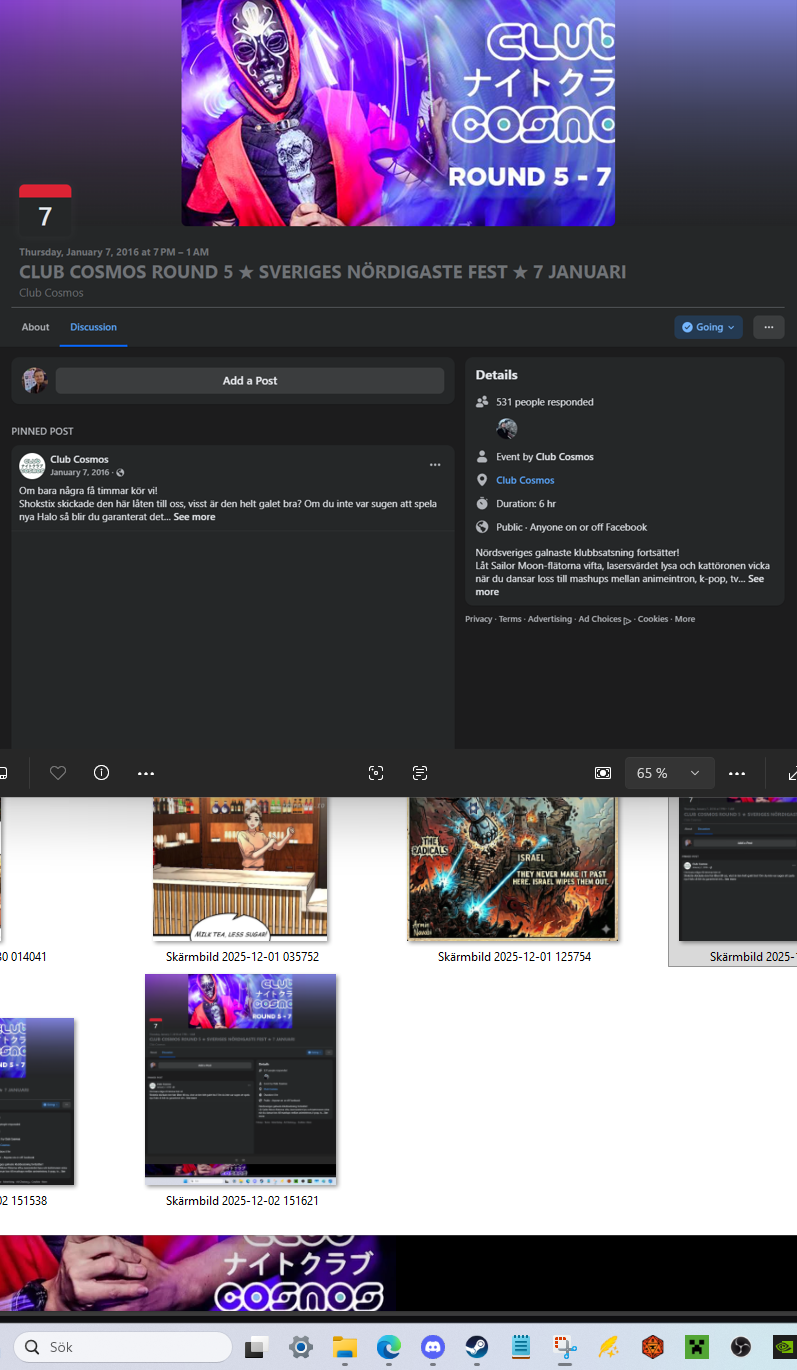Select thumbnail Skärmbild 2025-12-01 035752

[x=240, y=868]
